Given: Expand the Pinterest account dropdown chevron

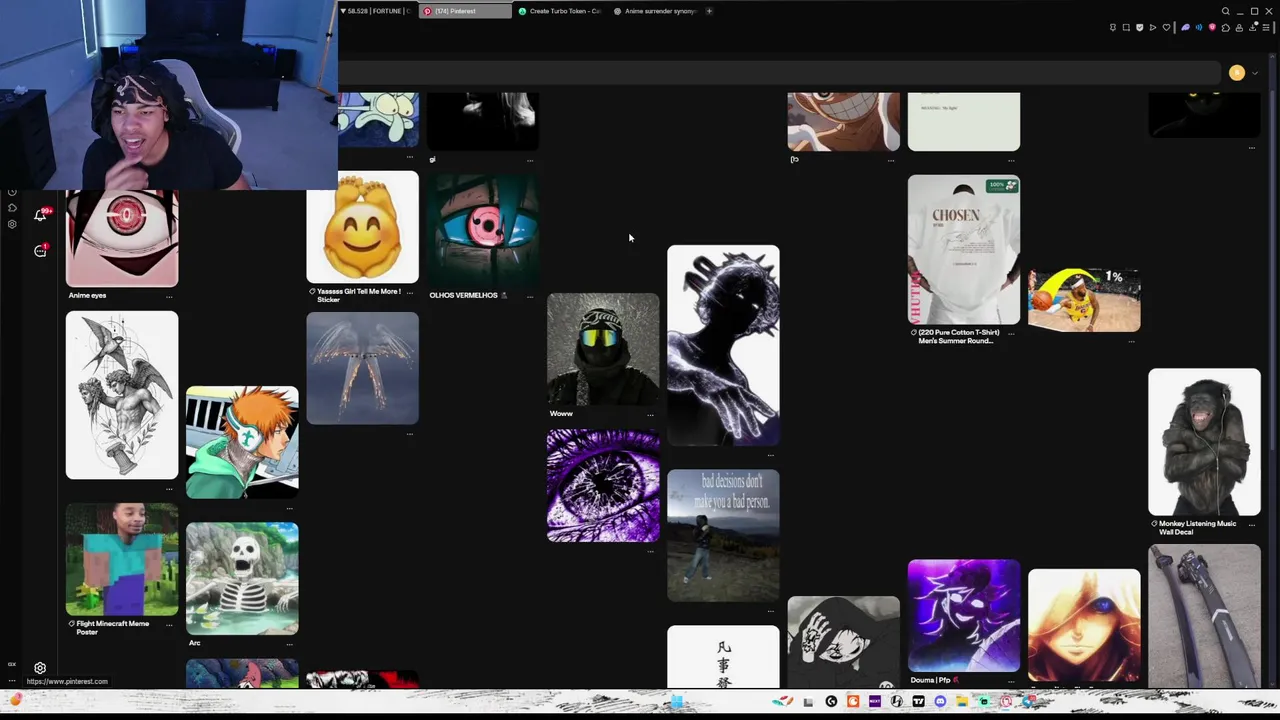Looking at the screenshot, I should tap(1255, 73).
